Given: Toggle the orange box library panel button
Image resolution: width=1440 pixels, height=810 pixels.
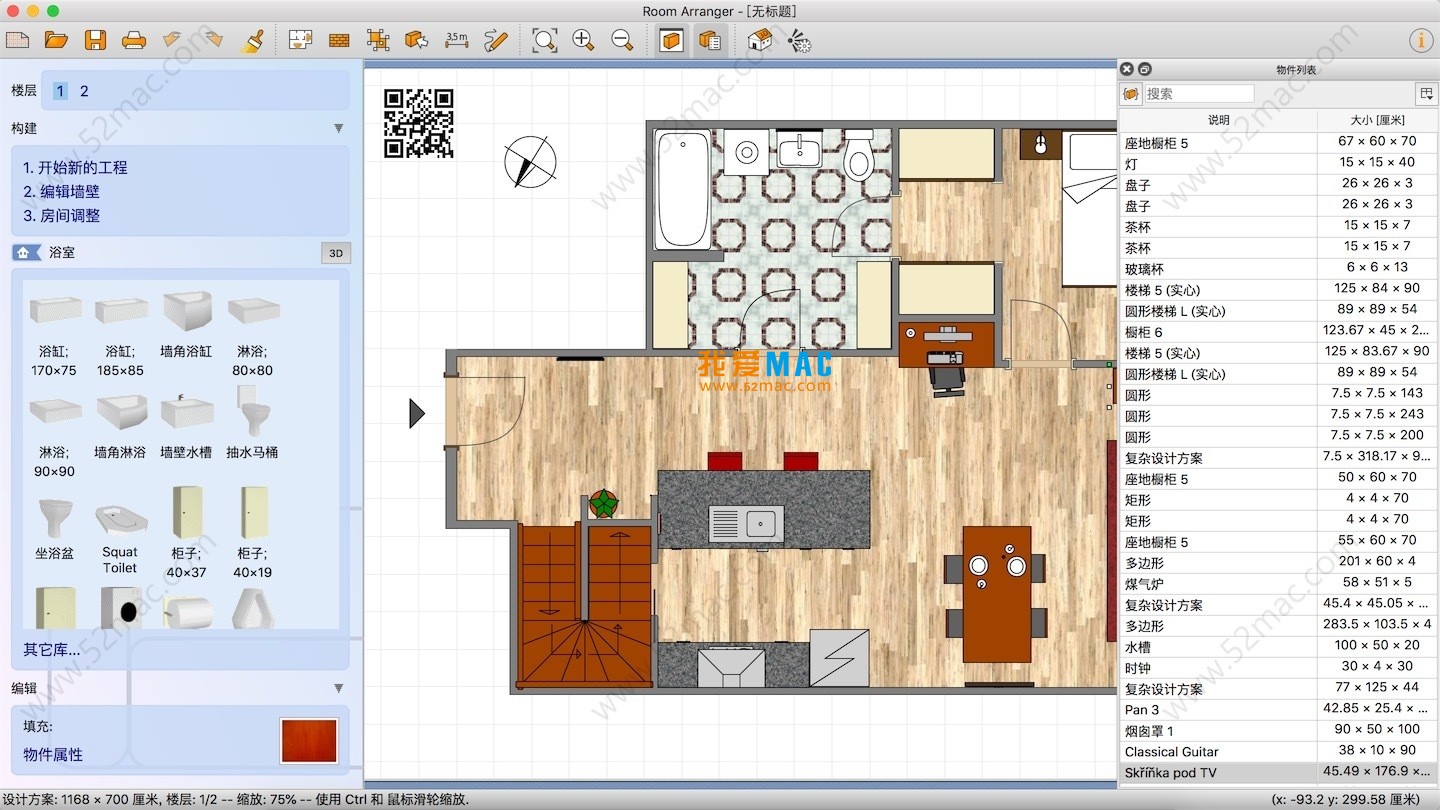Looking at the screenshot, I should pos(671,40).
